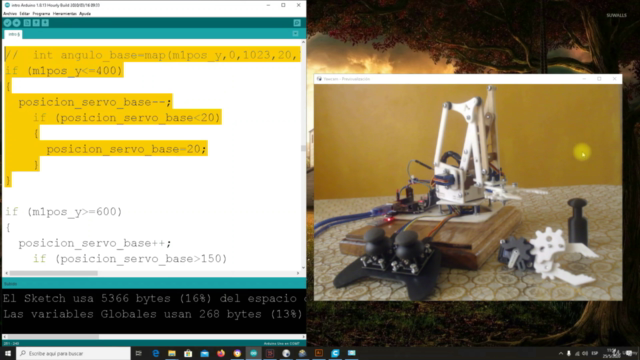Image resolution: width=640 pixels, height=360 pixels.
Task: Click the webcam preview image in Yawcam window
Action: pyautogui.click(x=468, y=192)
